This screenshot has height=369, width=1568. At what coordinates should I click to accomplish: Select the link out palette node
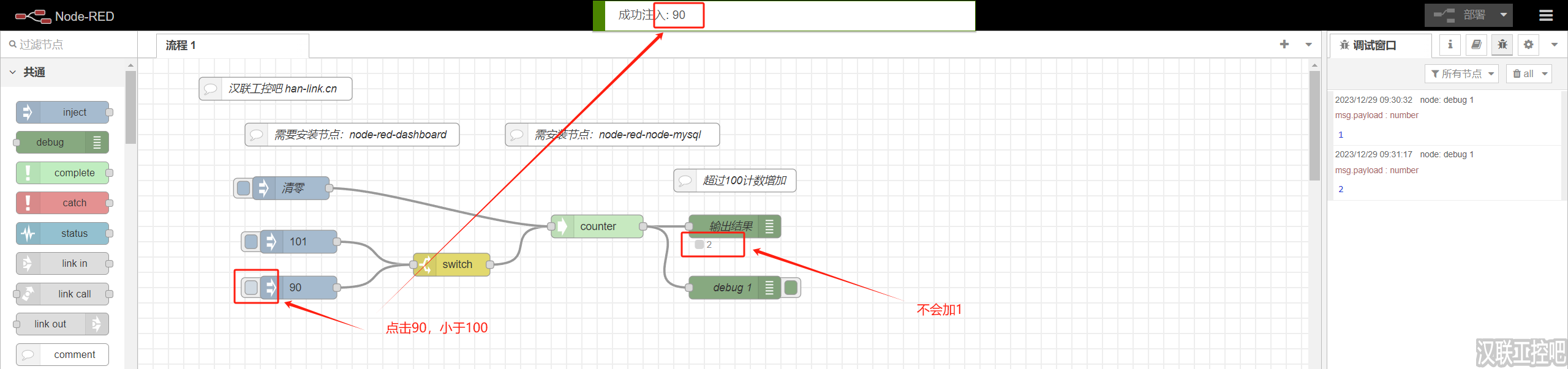(x=62, y=324)
